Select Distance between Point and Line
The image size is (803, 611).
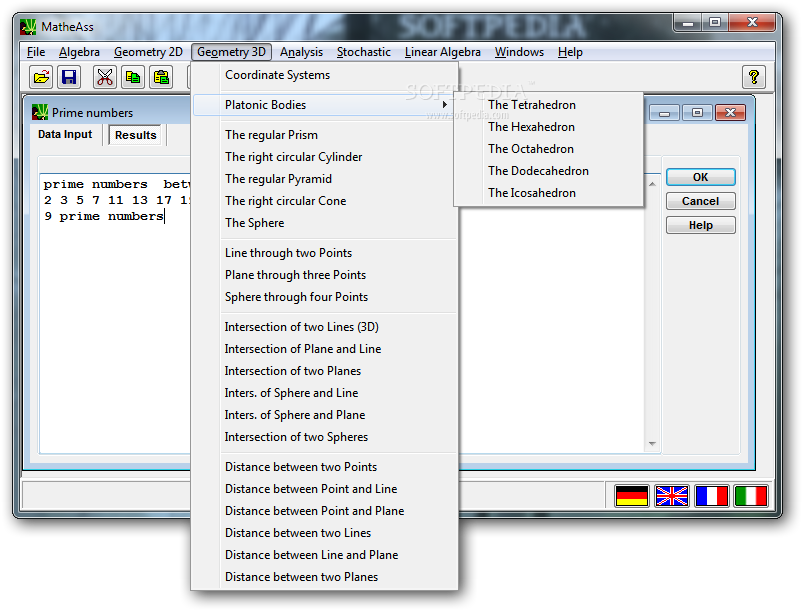click(325, 489)
